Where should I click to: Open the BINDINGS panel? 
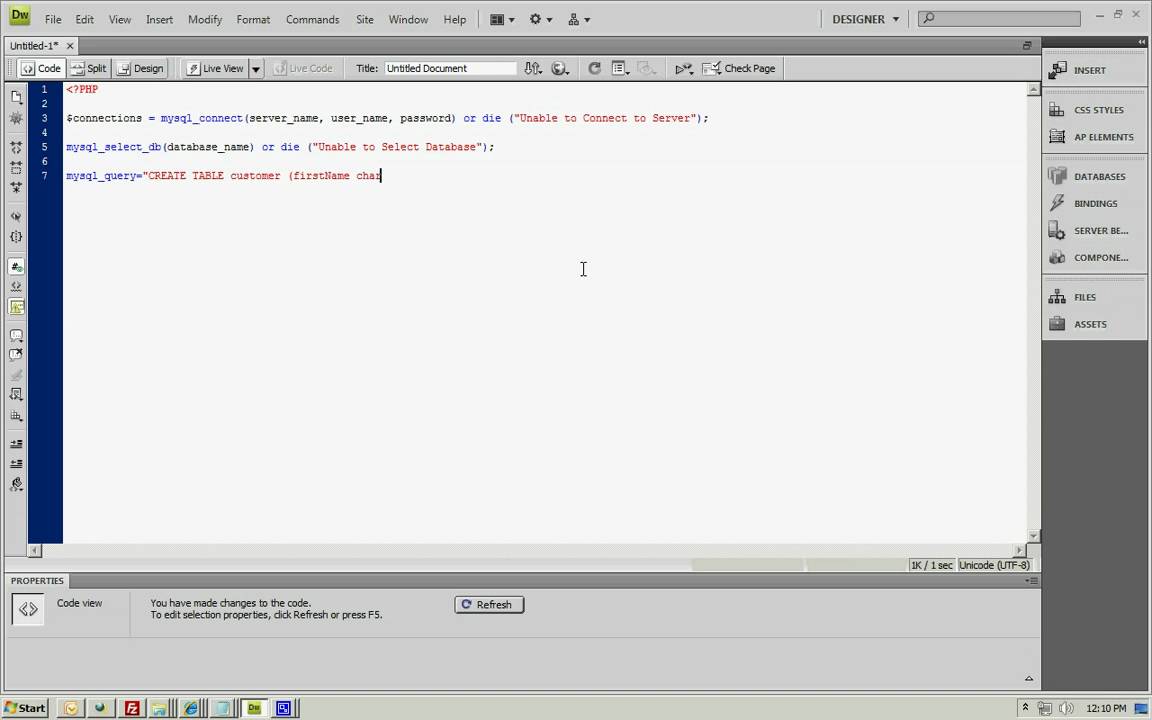[x=1094, y=204]
